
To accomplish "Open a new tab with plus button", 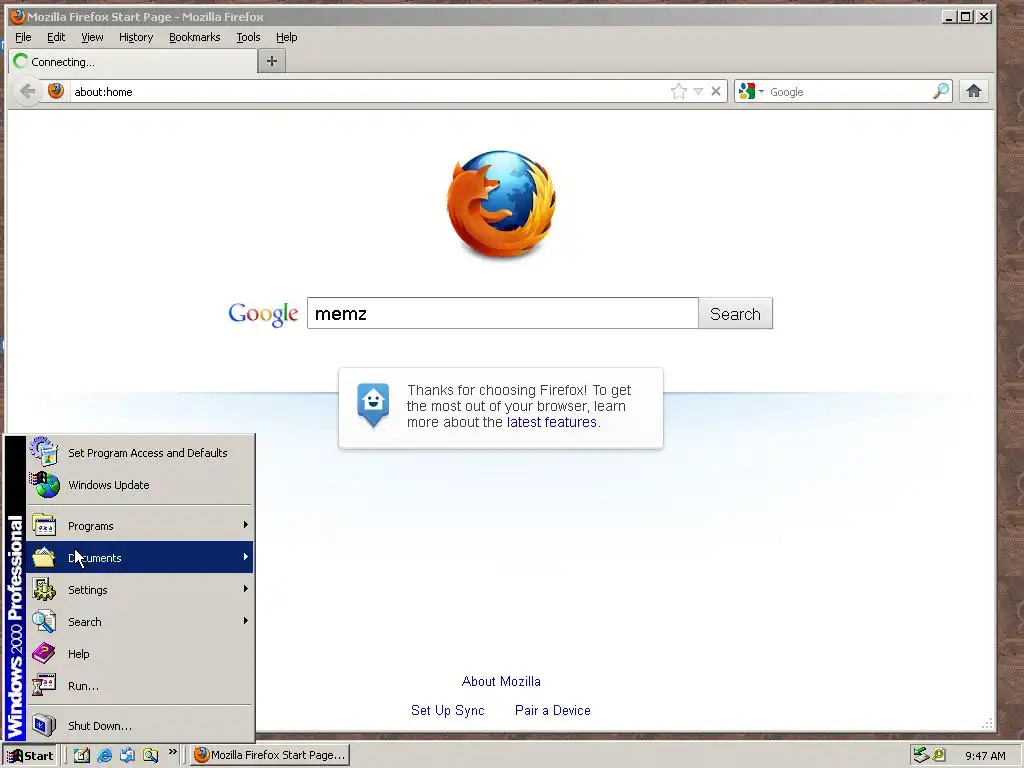I will coord(272,61).
